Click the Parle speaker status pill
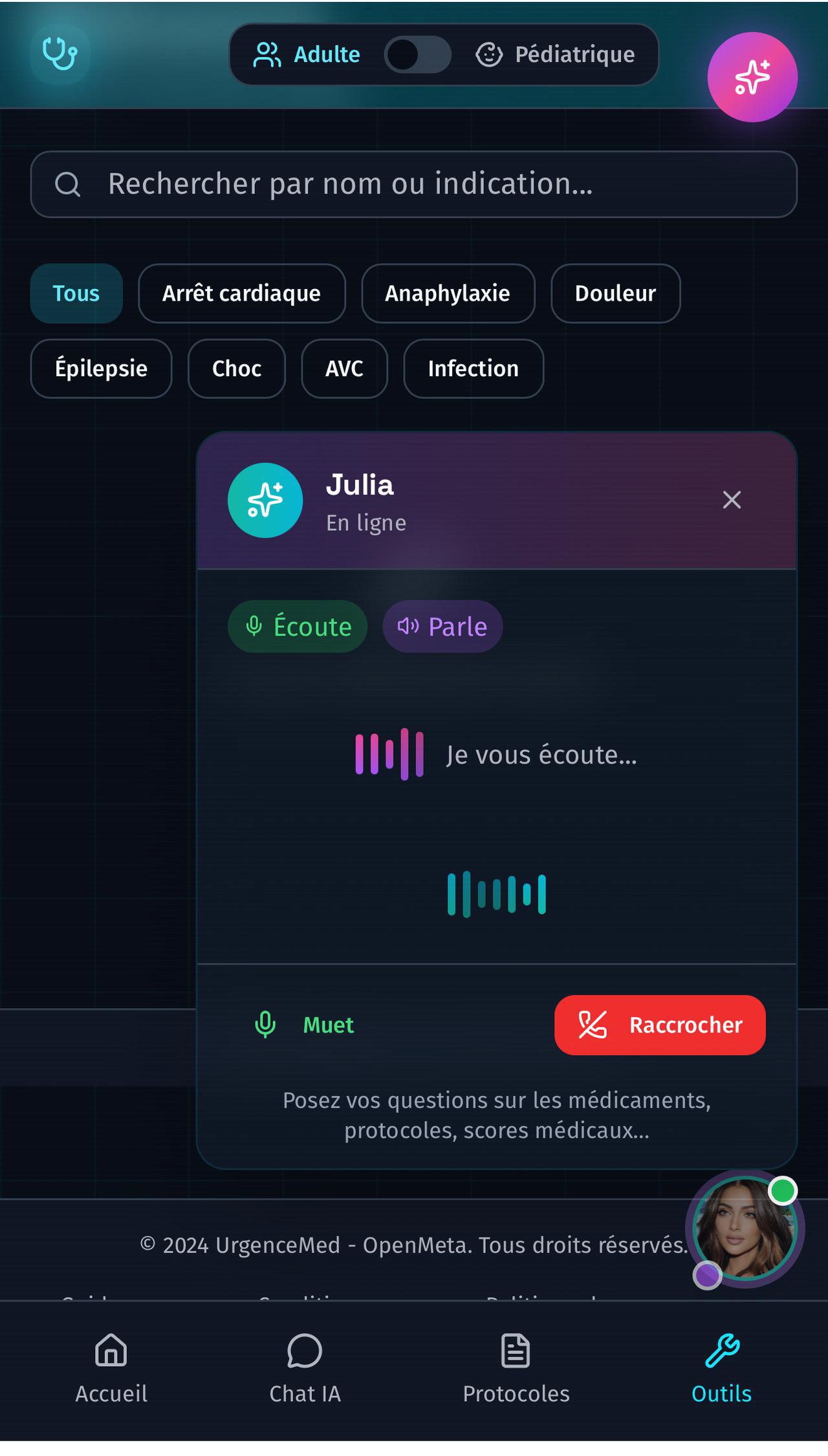828x1456 pixels. point(442,626)
